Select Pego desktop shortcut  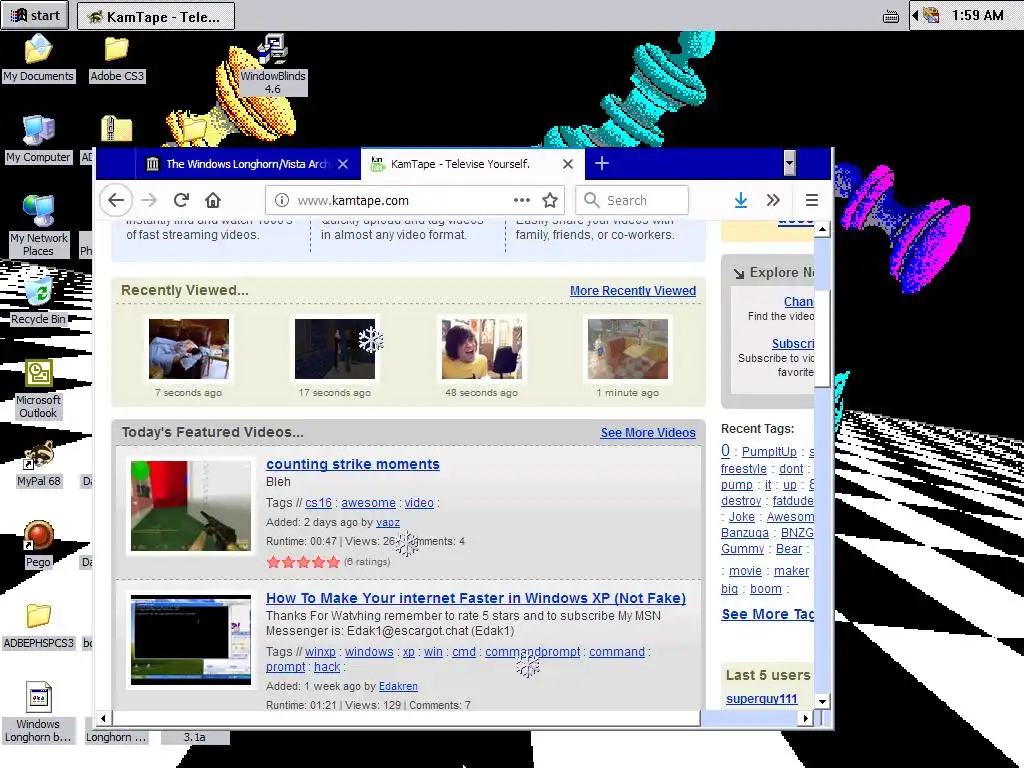point(38,544)
